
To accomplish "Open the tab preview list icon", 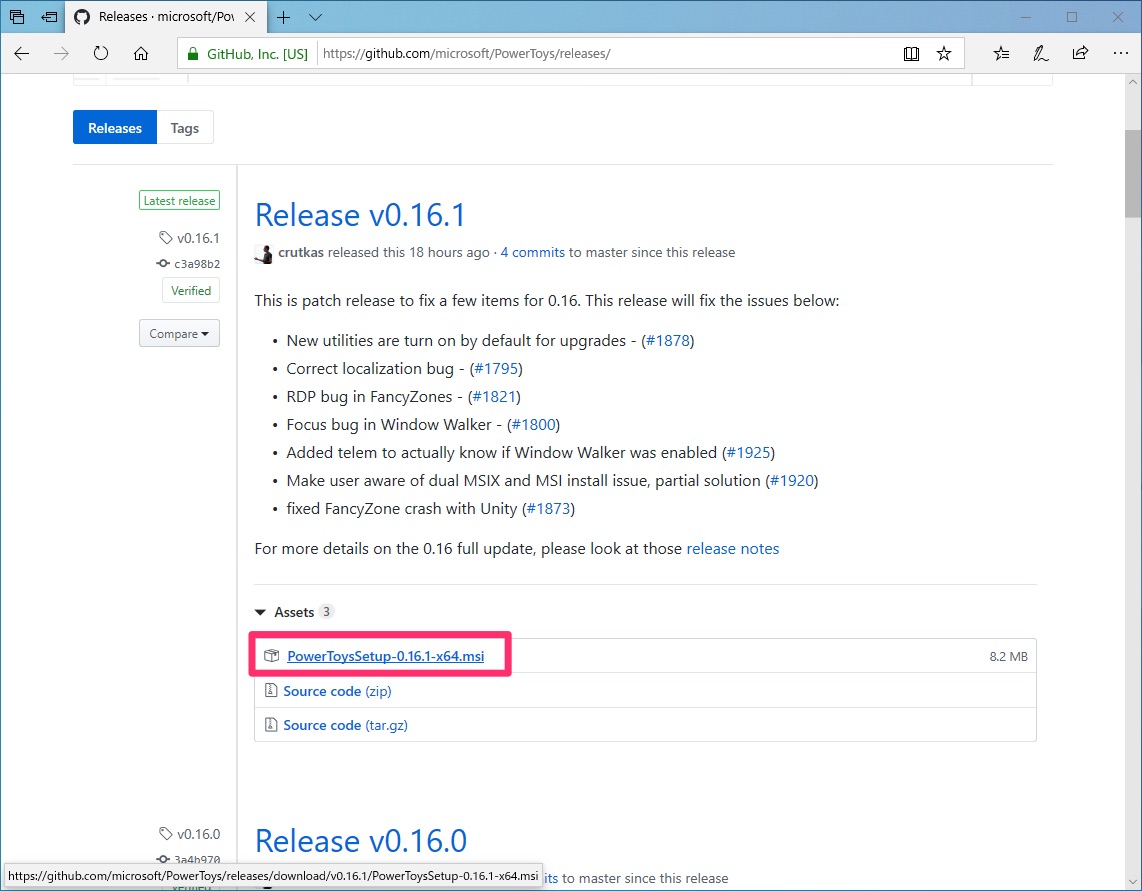I will click(x=17, y=17).
